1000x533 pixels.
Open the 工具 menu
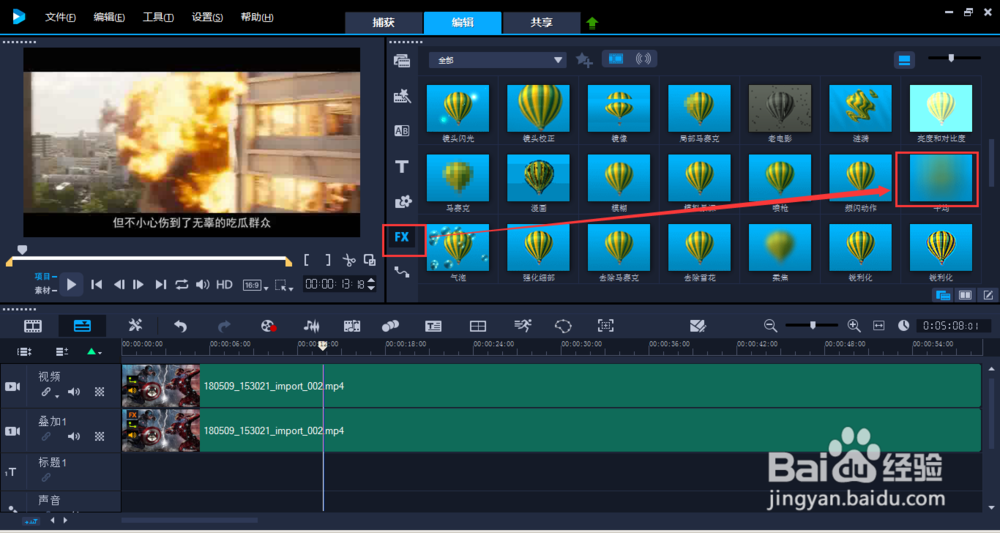pos(158,17)
